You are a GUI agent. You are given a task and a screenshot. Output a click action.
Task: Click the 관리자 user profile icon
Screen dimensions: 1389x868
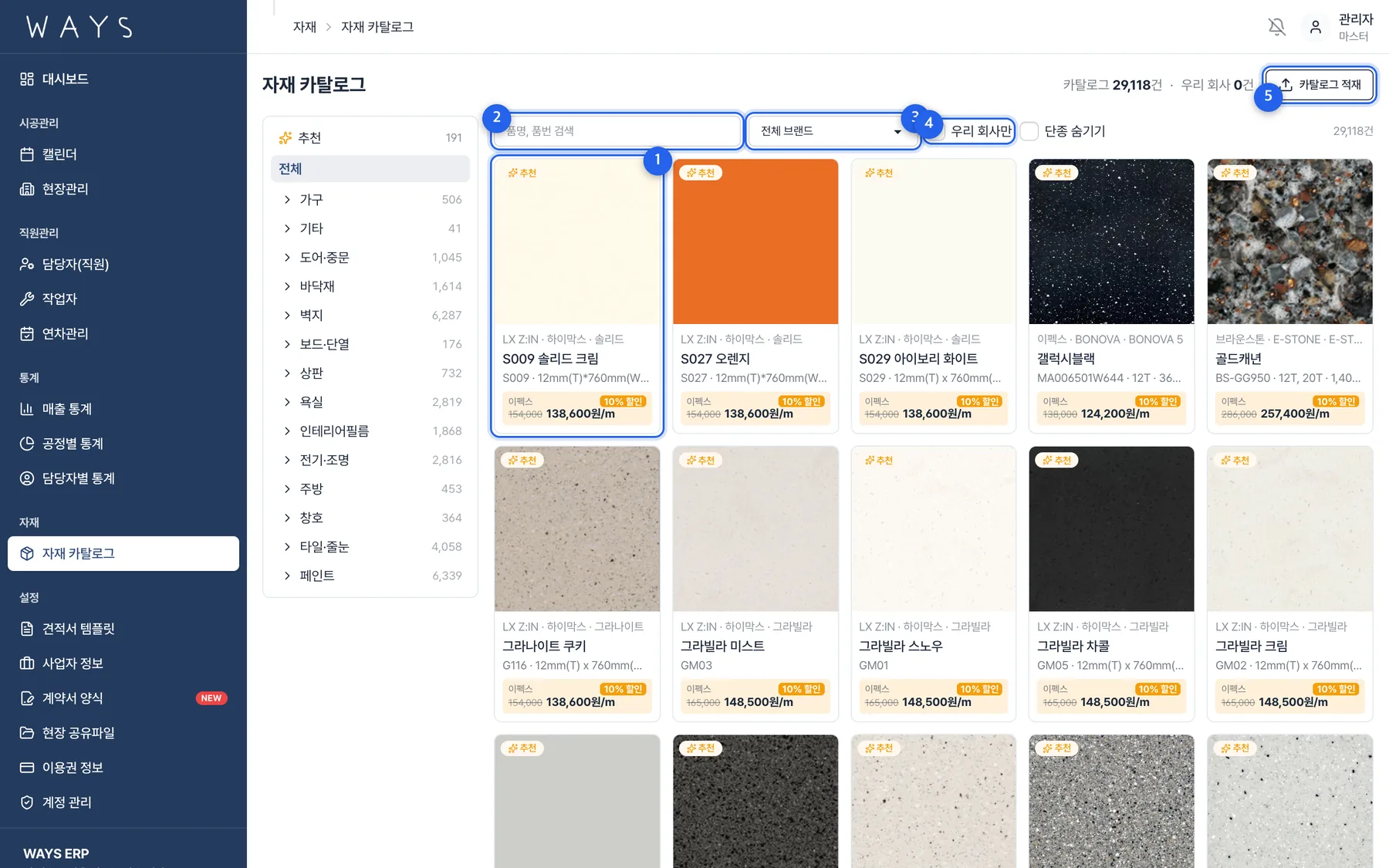coord(1316,27)
